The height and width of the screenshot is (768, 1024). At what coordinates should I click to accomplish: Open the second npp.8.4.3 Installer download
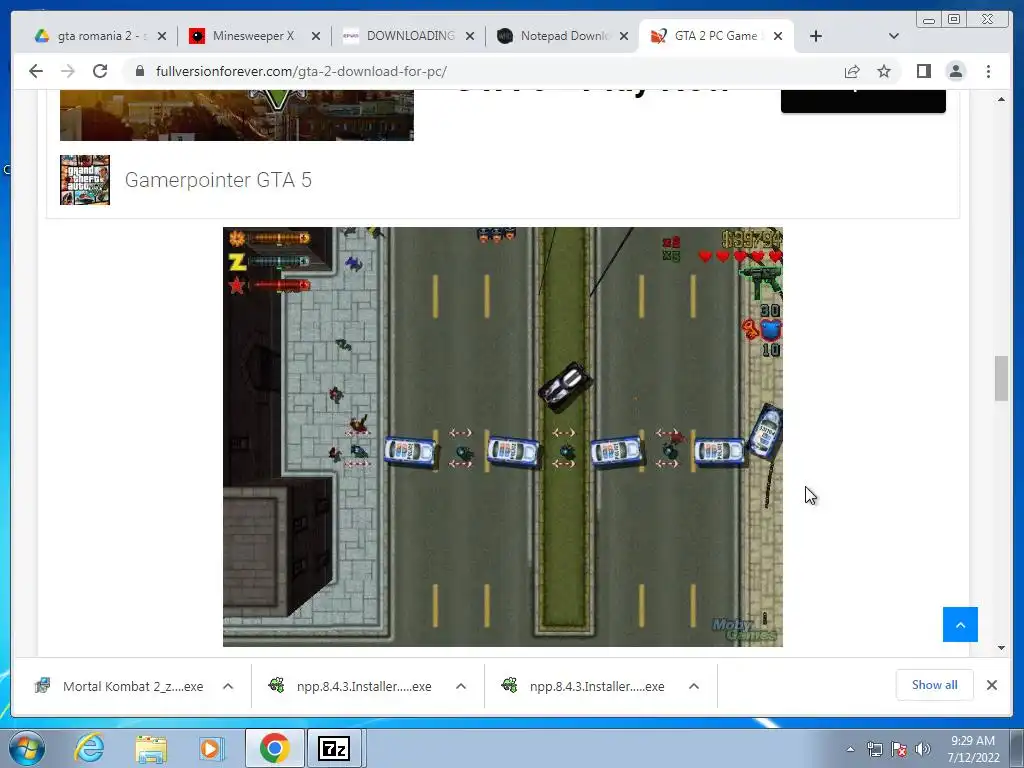tap(584, 686)
